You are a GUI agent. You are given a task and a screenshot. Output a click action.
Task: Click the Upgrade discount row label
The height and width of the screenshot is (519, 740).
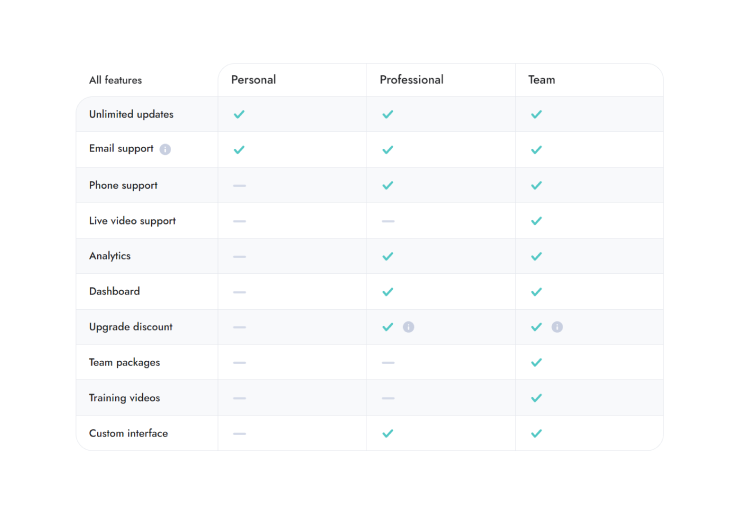[130, 327]
